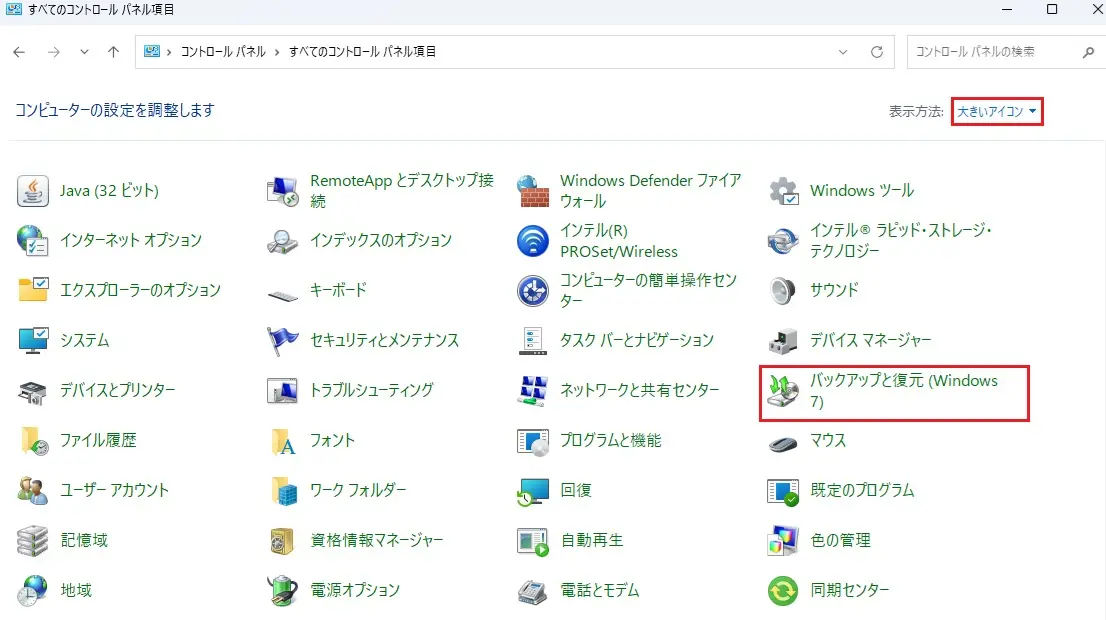Open the フォント link text
Screen dimensions: 1106x620
332,440
